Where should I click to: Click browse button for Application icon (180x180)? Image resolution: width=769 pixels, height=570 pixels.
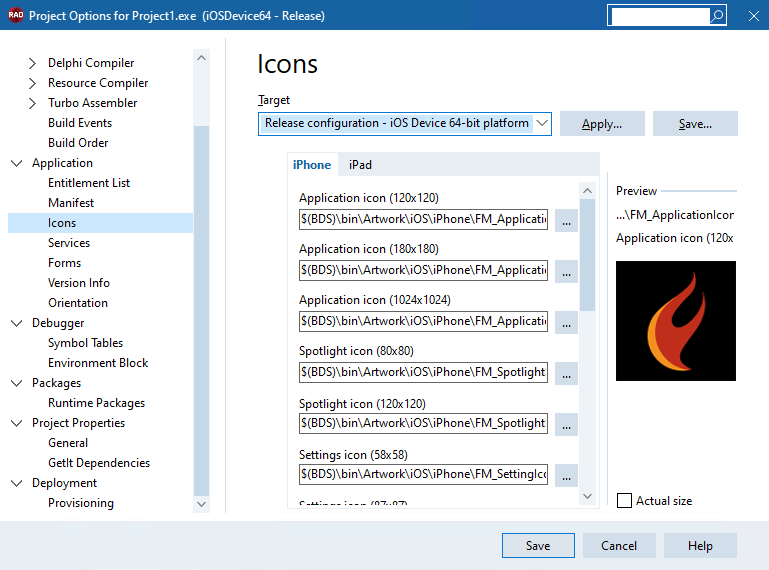click(566, 271)
